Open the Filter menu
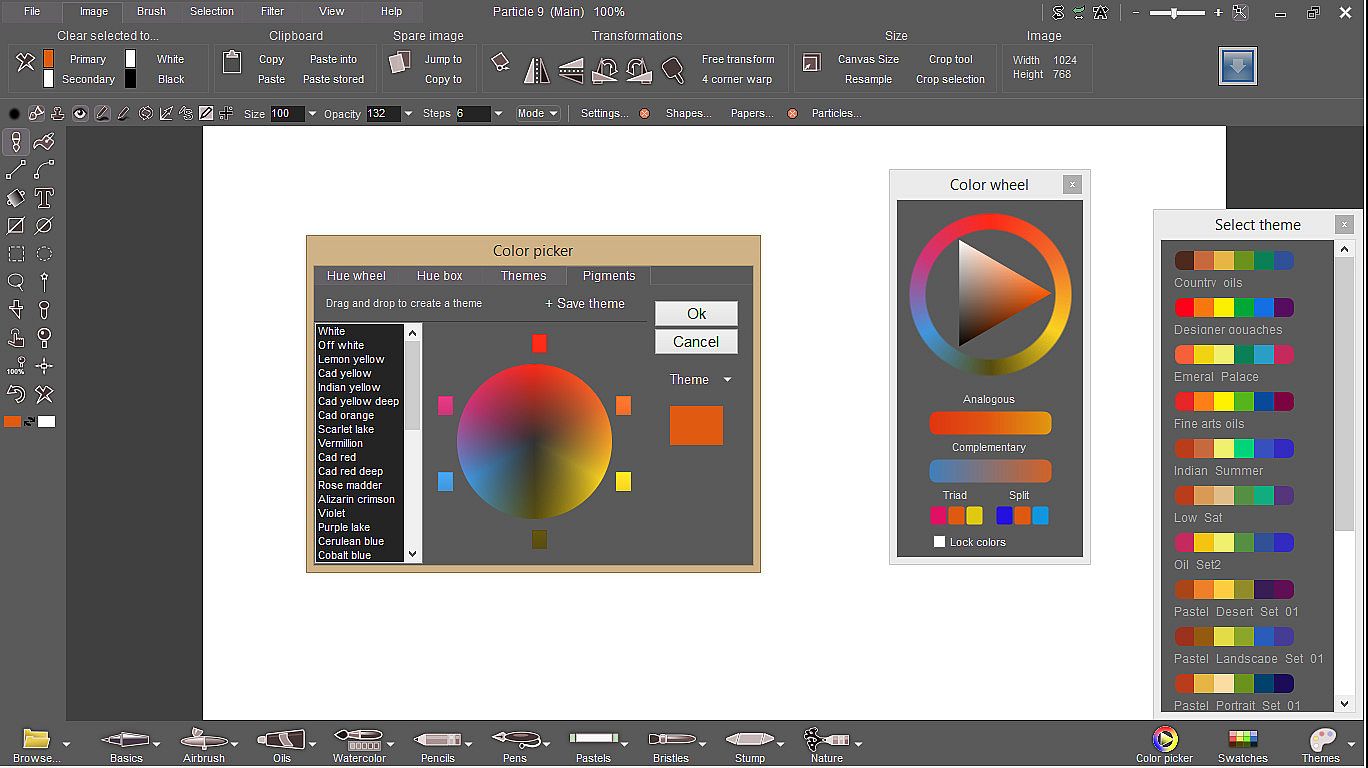1368x768 pixels. pyautogui.click(x=272, y=12)
